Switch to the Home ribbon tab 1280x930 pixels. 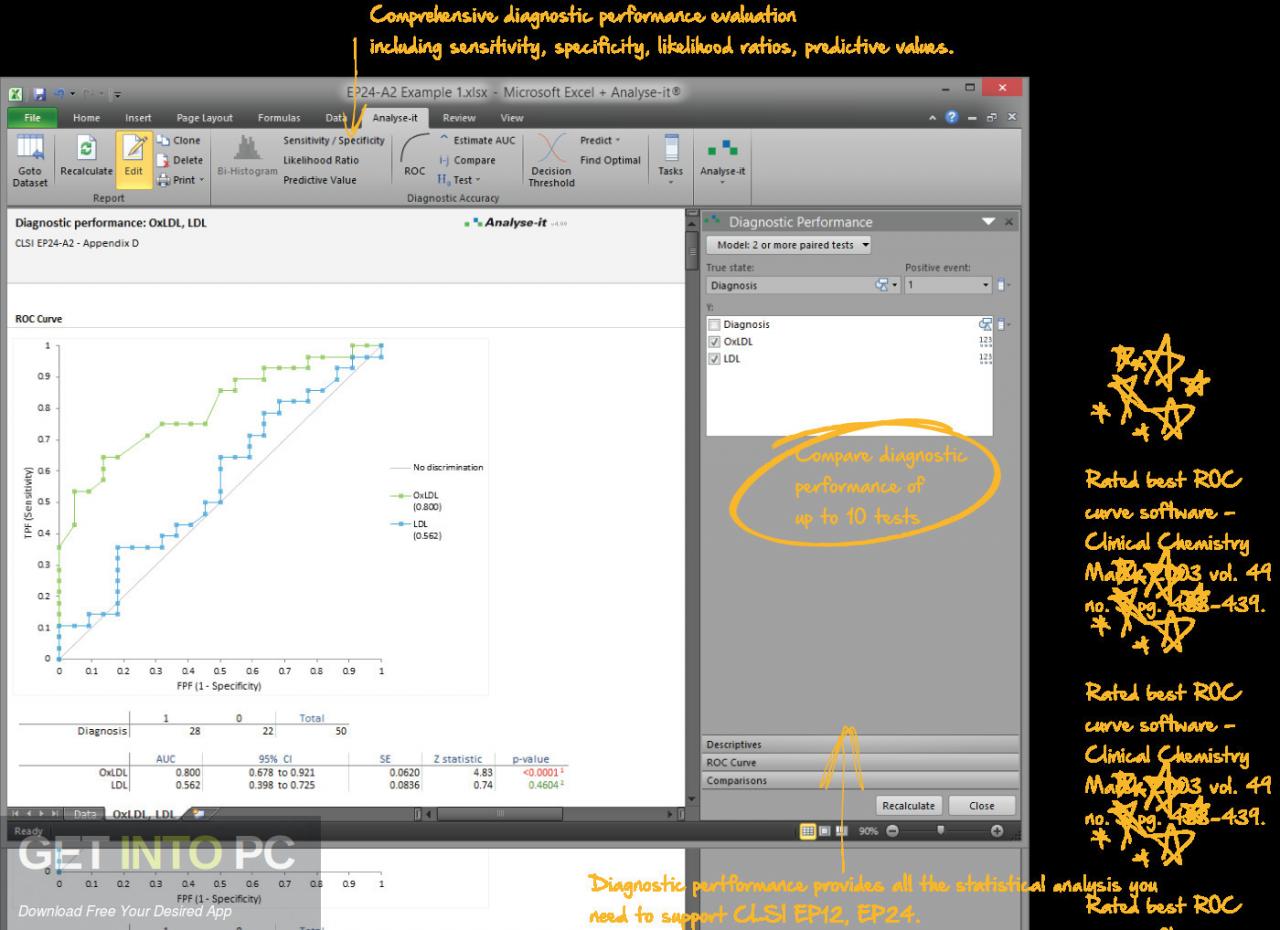[x=87, y=118]
